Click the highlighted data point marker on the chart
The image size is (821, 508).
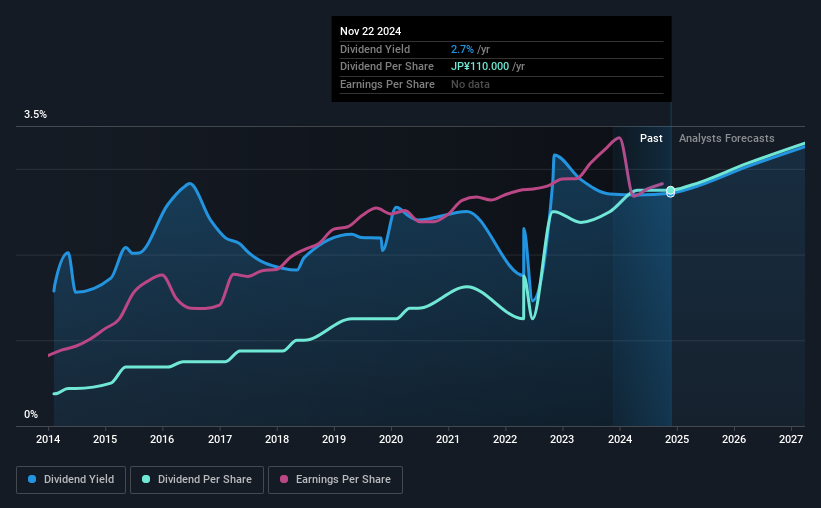670,191
